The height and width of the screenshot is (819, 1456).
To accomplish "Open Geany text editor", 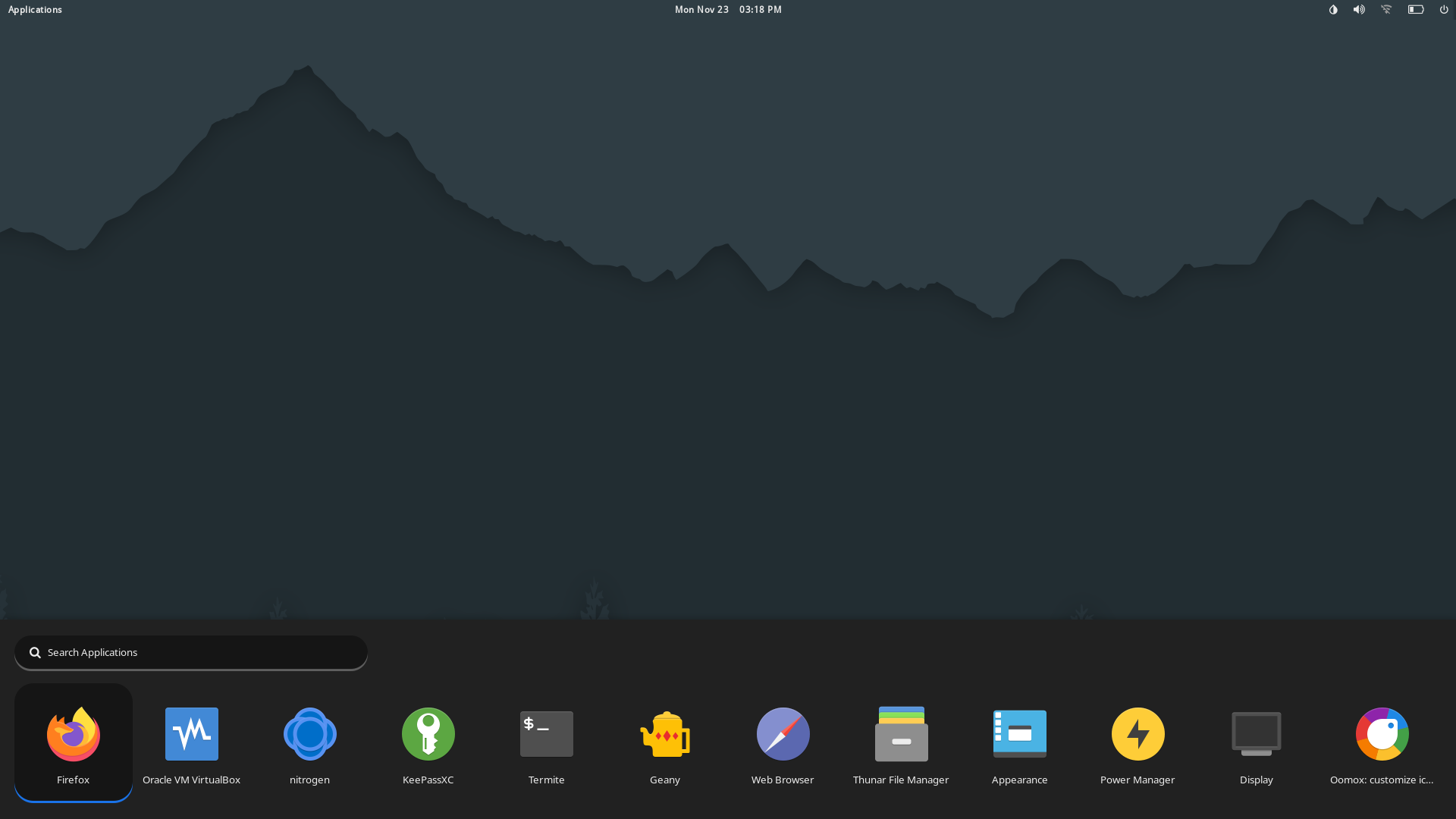I will (x=664, y=734).
